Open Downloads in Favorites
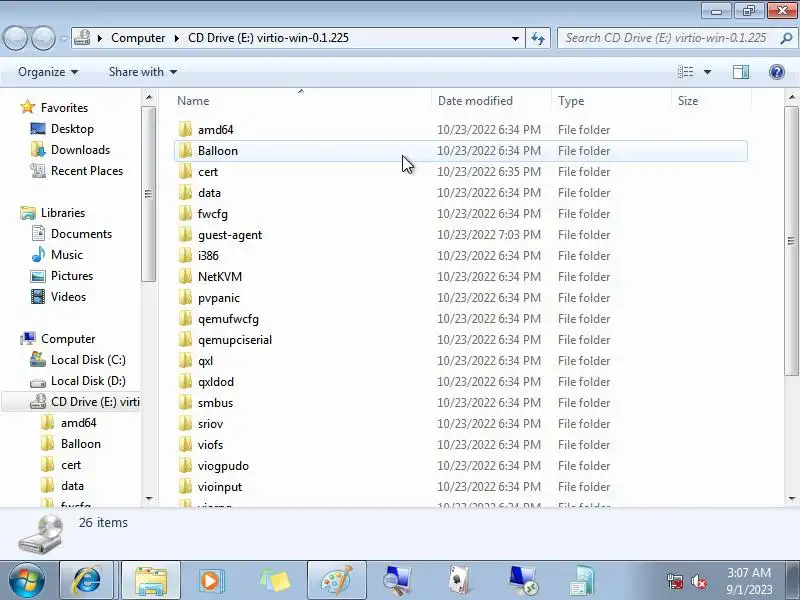Image resolution: width=800 pixels, height=600 pixels. tap(81, 149)
